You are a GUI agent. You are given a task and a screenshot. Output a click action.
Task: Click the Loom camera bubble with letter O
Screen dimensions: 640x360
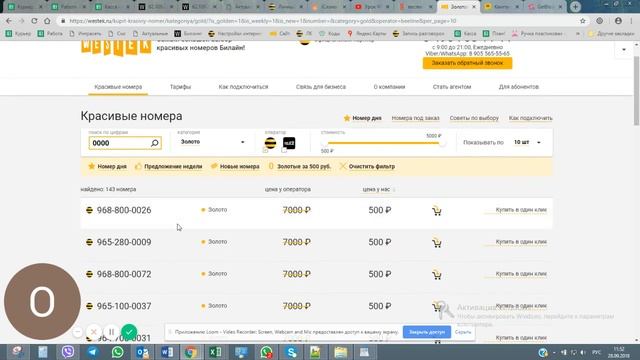pos(42,302)
